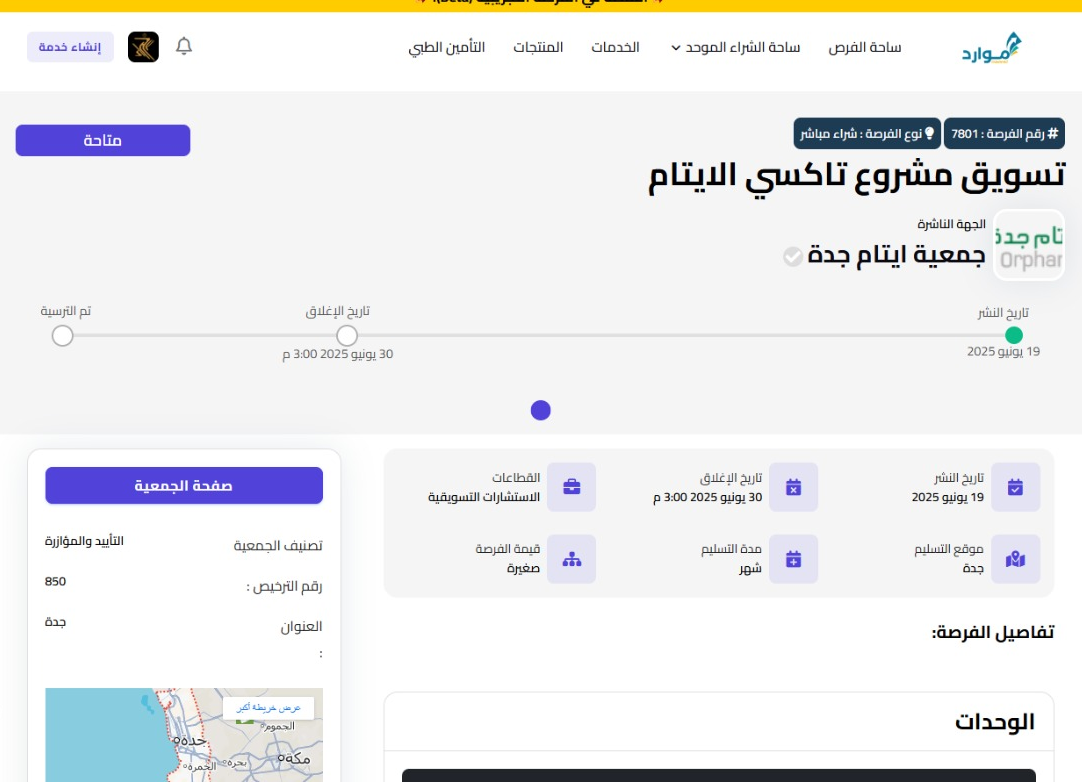Click the delivery location map icon
This screenshot has width=1082, height=782.
pyautogui.click(x=1015, y=559)
